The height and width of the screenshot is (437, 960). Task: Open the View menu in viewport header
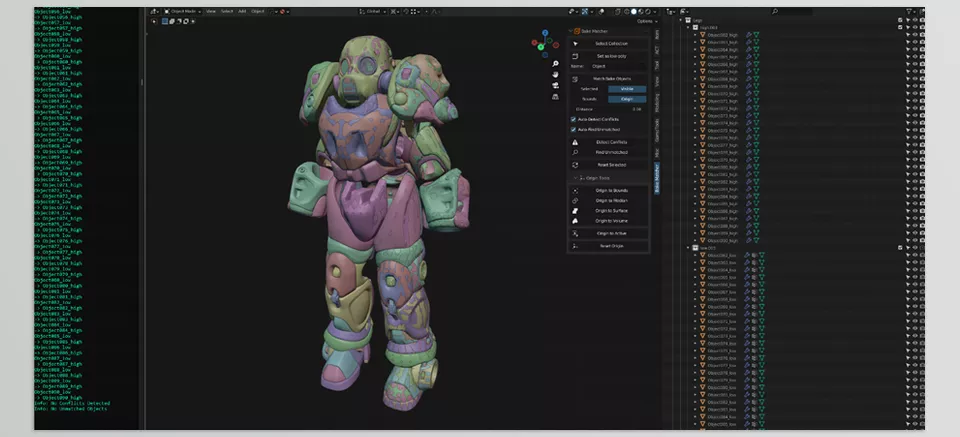tap(211, 11)
